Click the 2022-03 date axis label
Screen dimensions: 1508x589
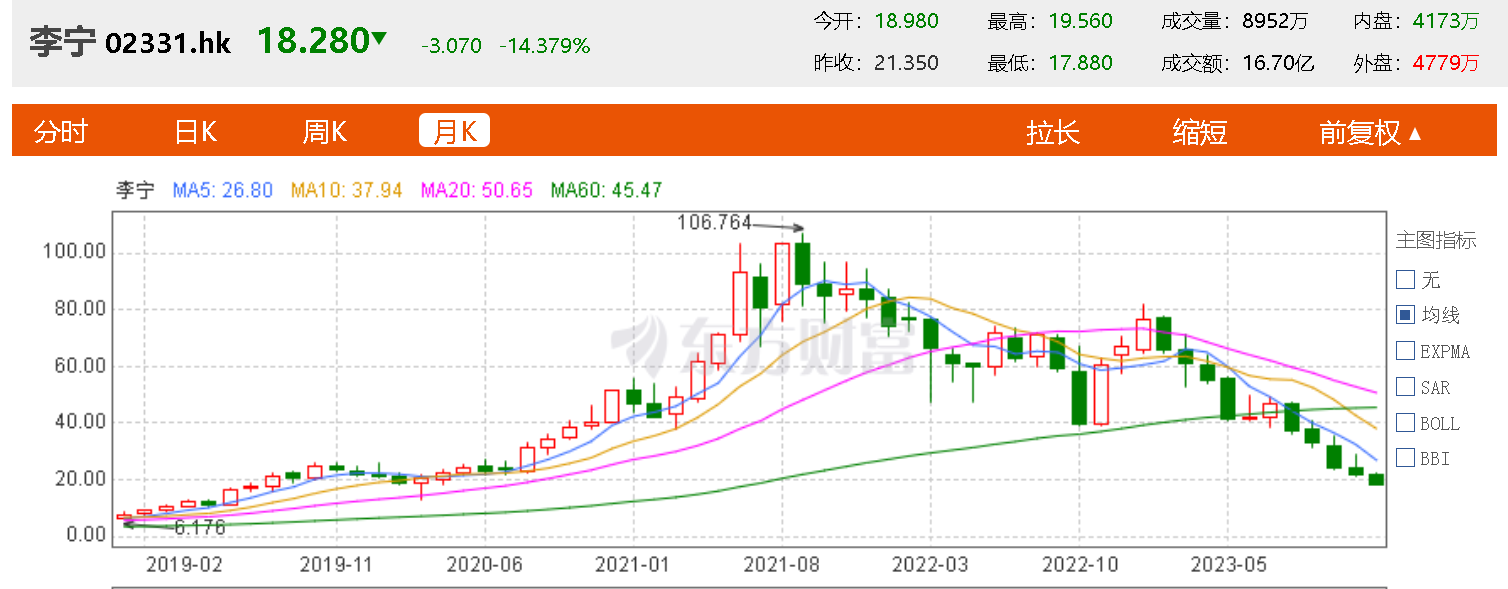(x=930, y=564)
